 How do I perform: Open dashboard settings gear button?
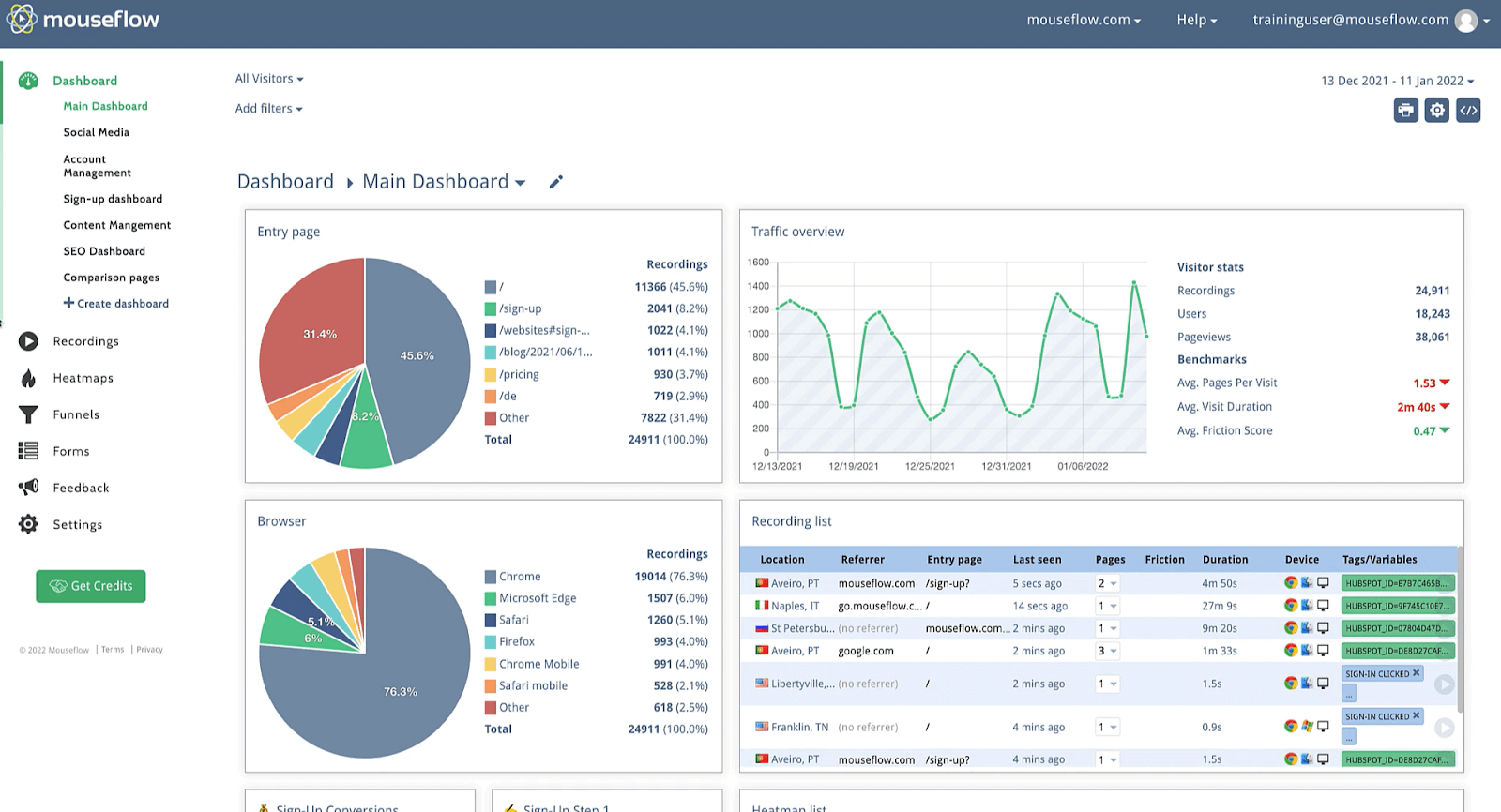pyautogui.click(x=1436, y=111)
